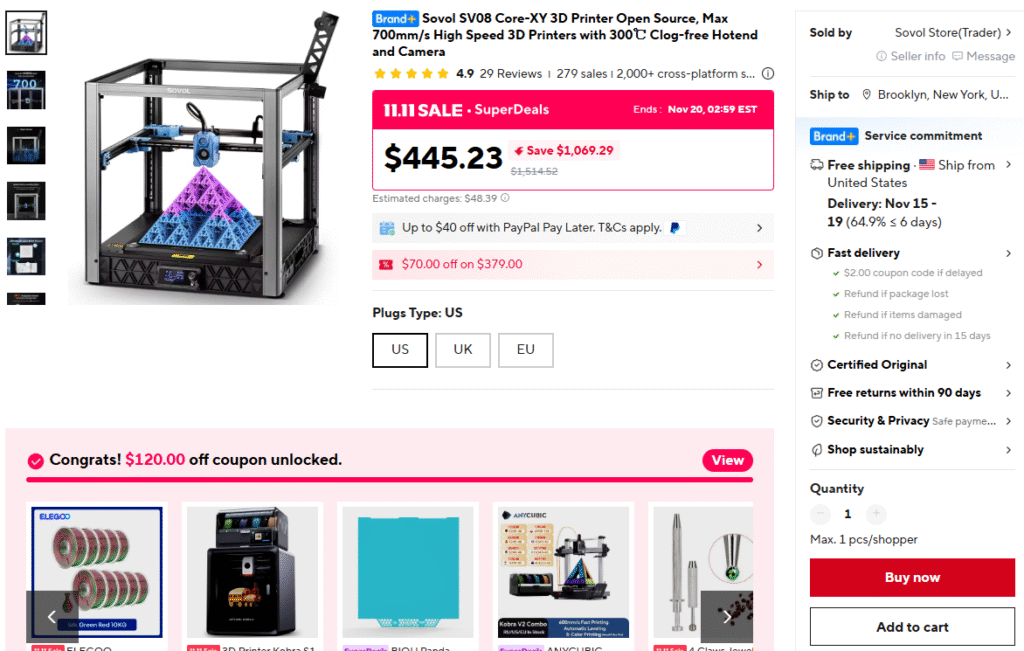The height and width of the screenshot is (651, 1024).
Task: Open Message to the seller
Action: [x=984, y=56]
